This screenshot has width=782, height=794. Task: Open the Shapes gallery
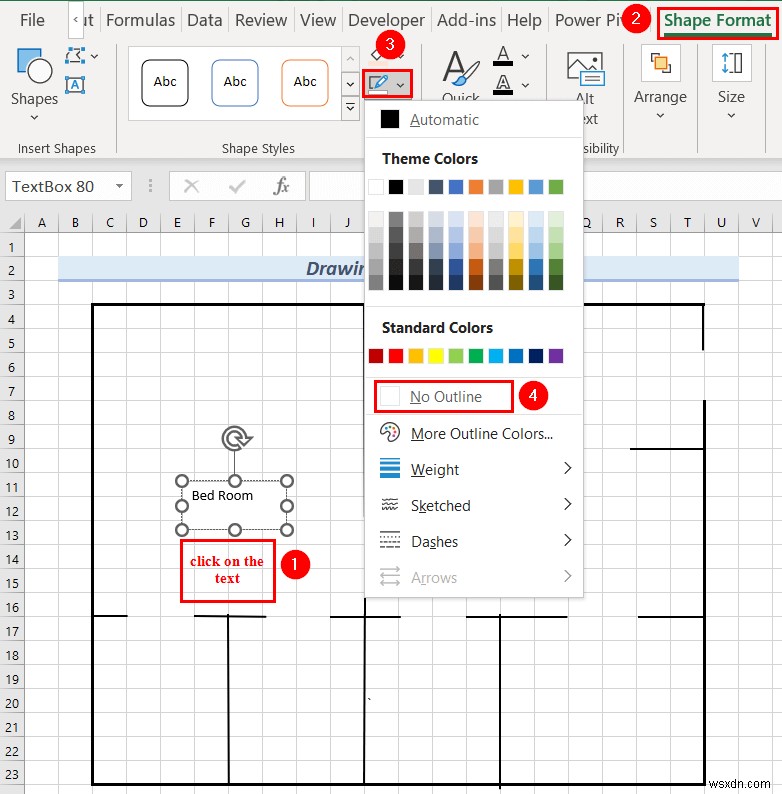pos(34,84)
